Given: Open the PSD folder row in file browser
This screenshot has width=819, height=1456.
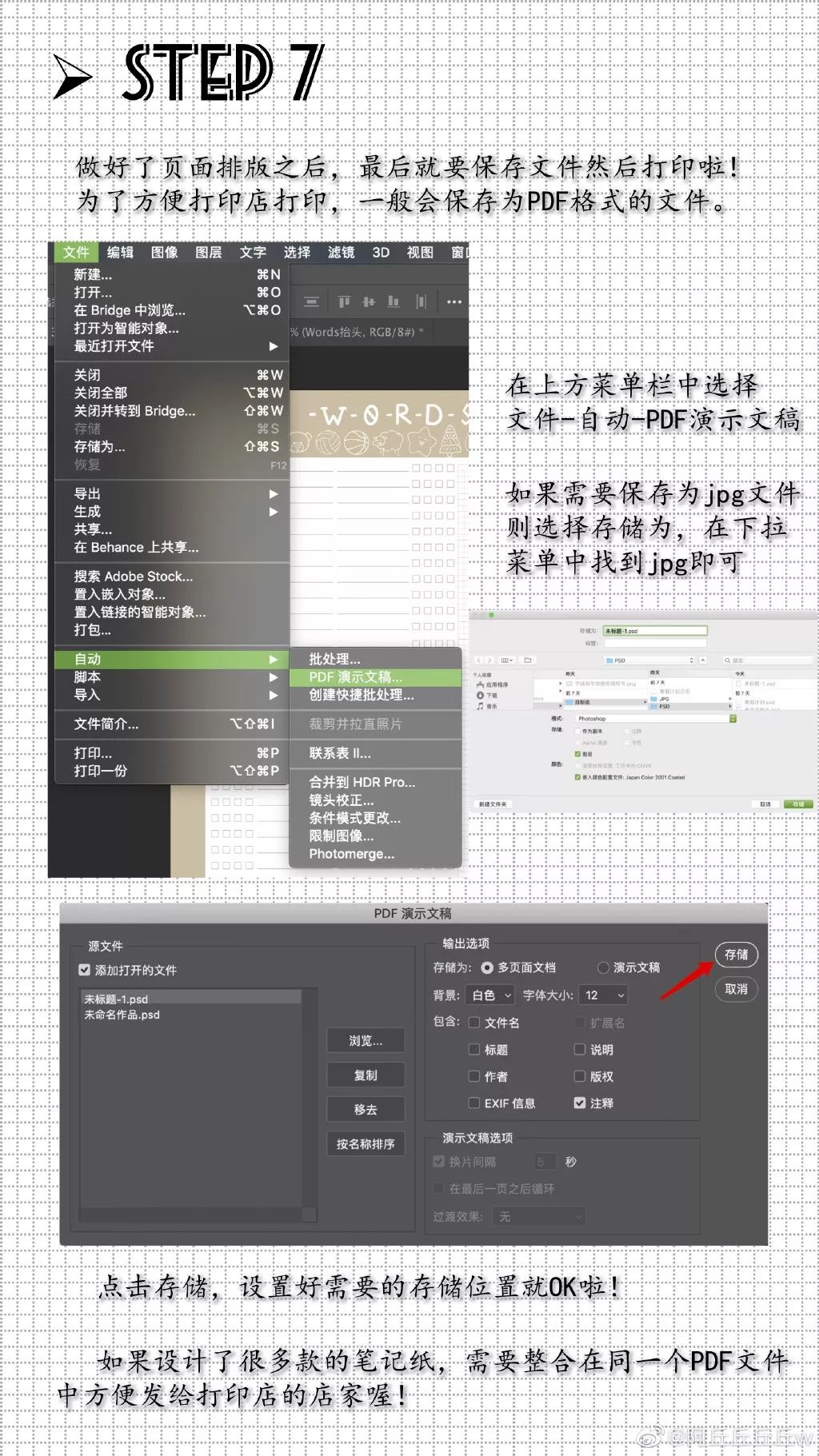Looking at the screenshot, I should coord(690,706).
